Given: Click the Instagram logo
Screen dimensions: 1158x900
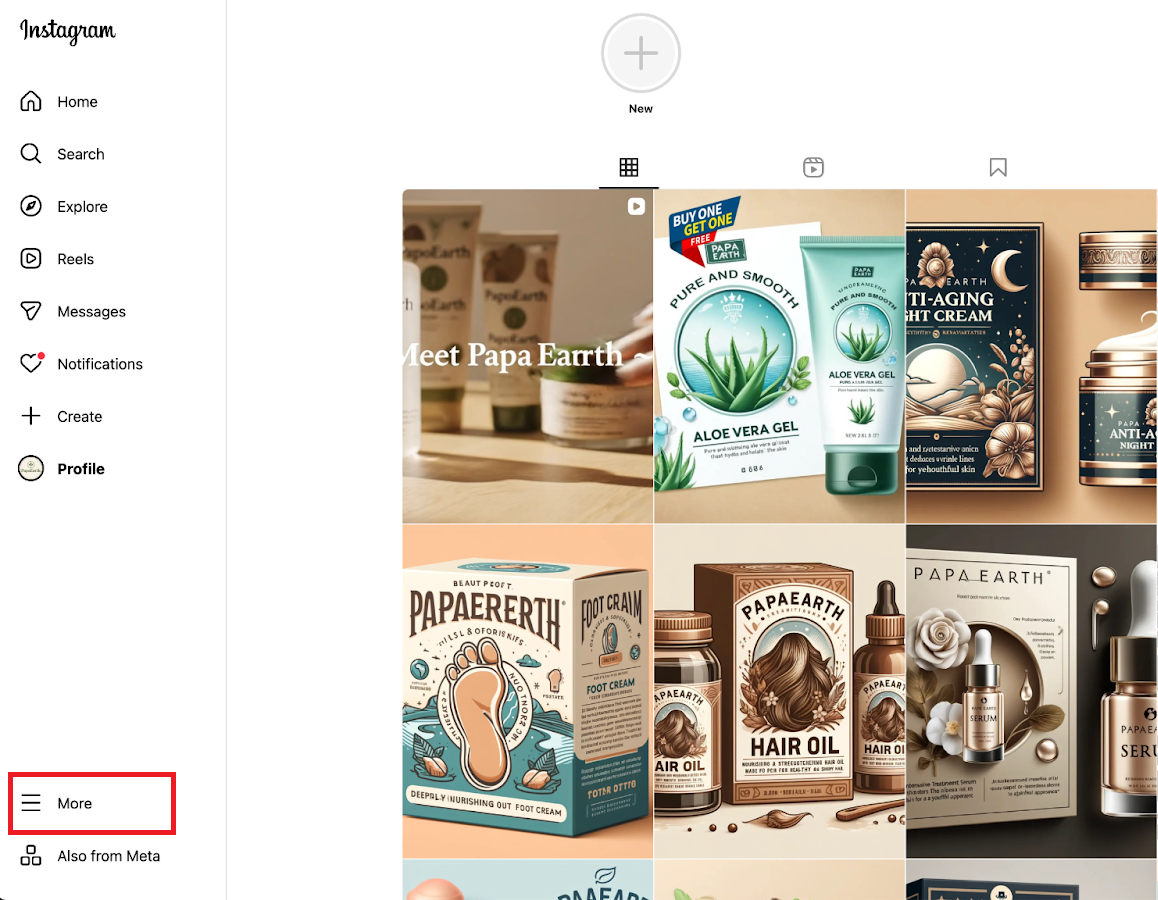Looking at the screenshot, I should (x=67, y=31).
